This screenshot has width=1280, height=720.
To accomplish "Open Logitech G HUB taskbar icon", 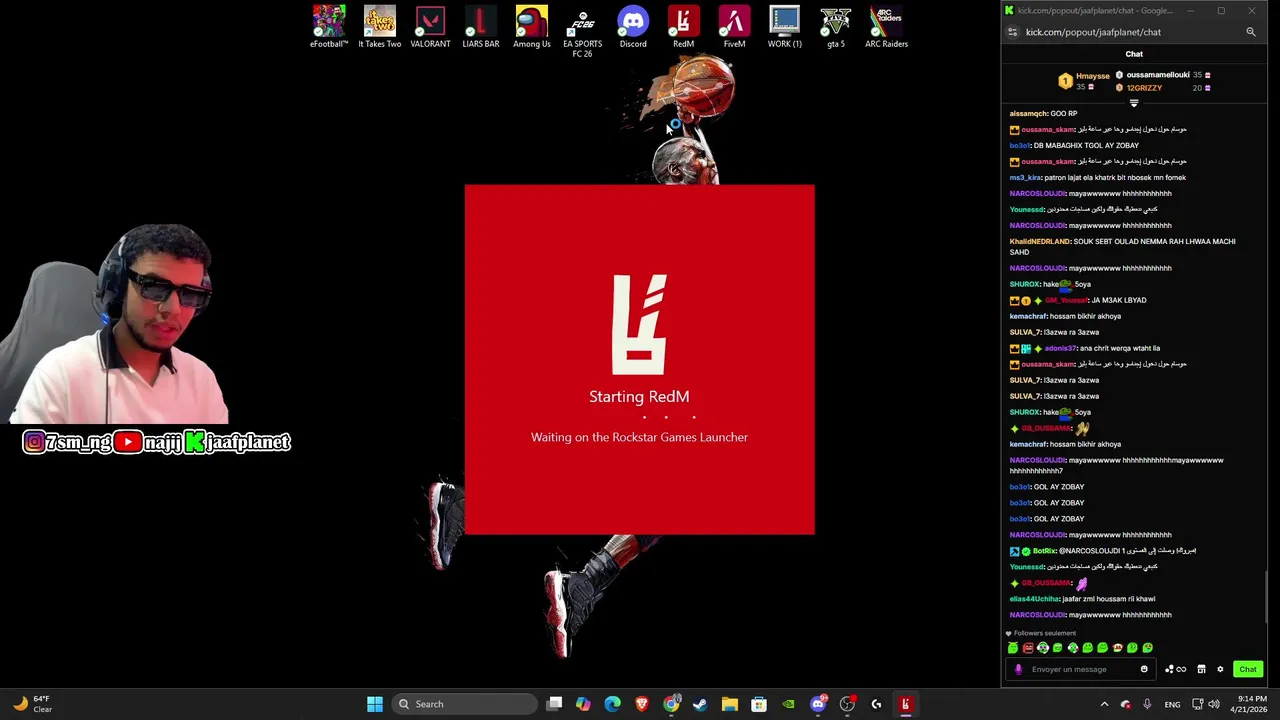I will click(x=876, y=704).
